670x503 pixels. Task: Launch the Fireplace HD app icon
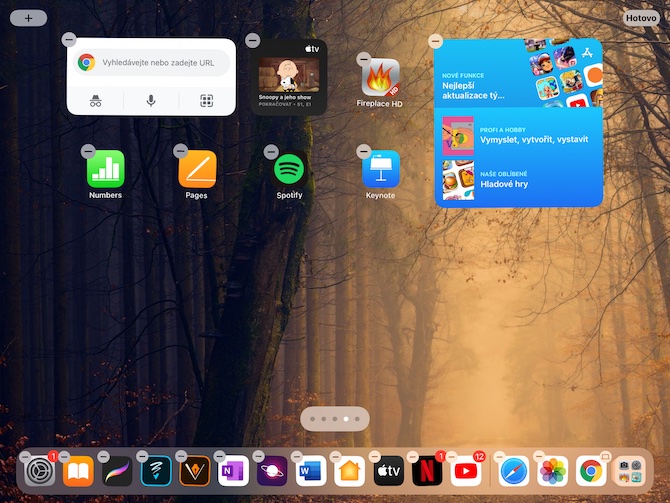pos(381,78)
